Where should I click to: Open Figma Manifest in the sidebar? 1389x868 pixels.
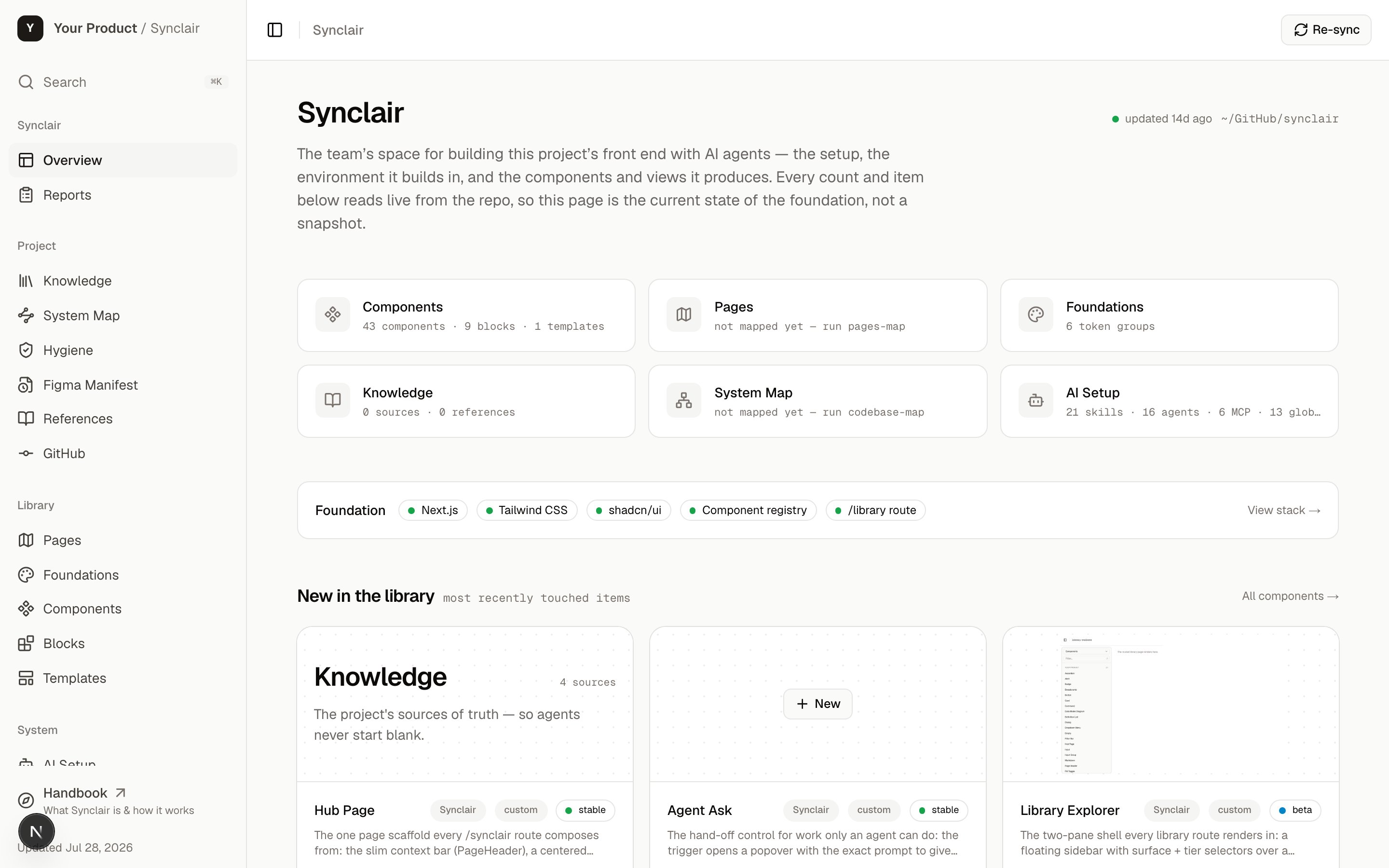point(123,385)
